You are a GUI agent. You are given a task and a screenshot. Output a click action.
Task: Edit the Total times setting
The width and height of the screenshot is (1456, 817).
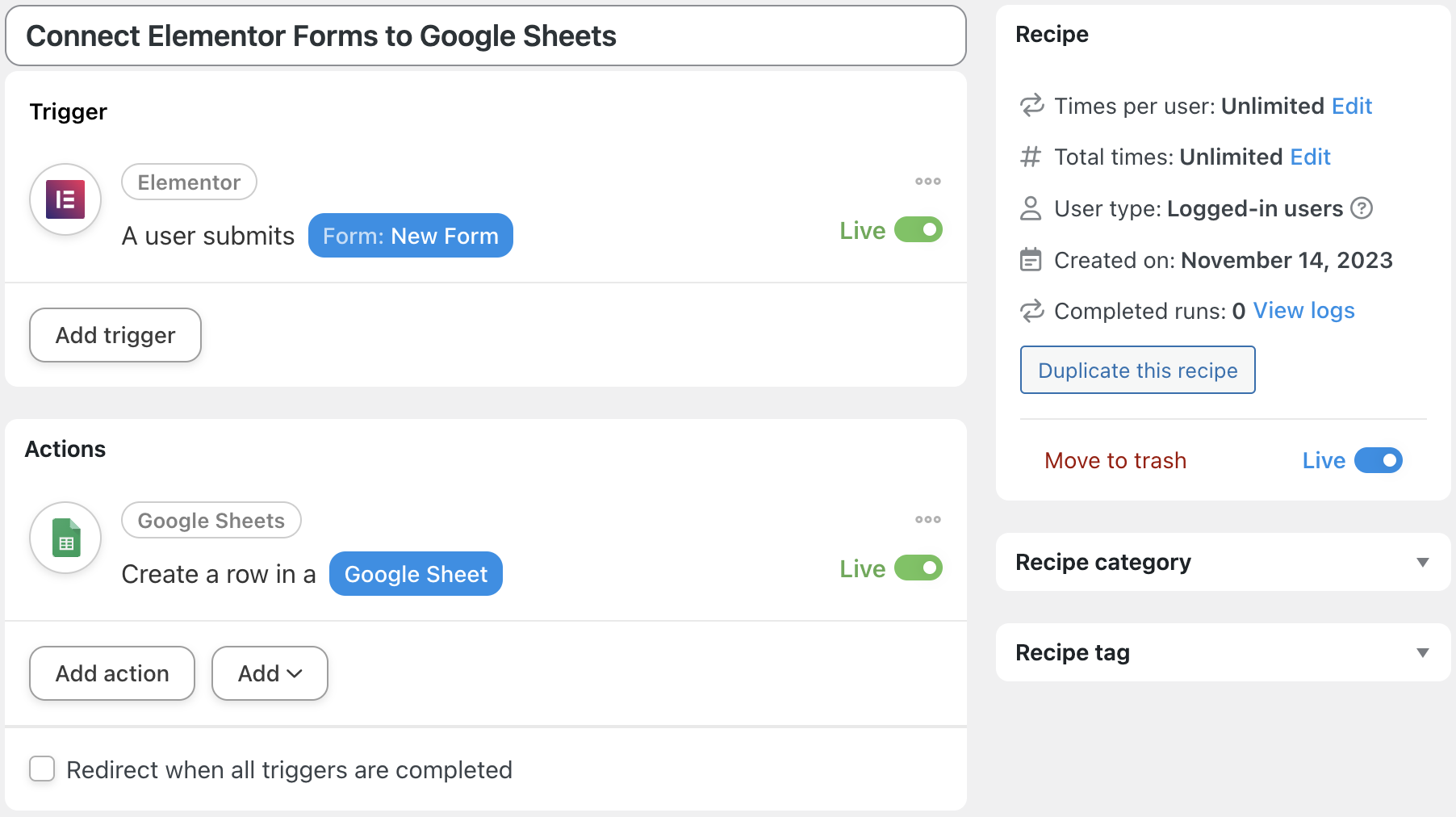(x=1310, y=157)
